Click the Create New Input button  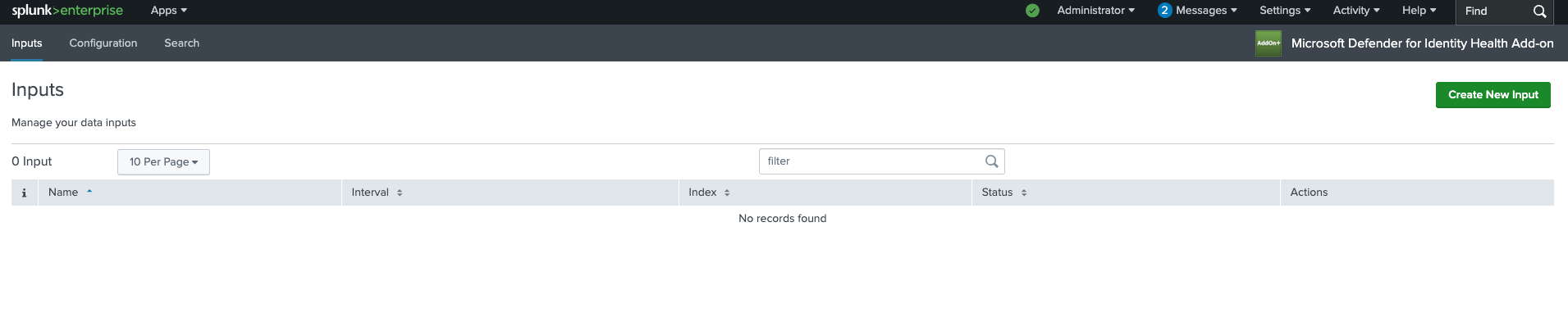click(x=1493, y=95)
